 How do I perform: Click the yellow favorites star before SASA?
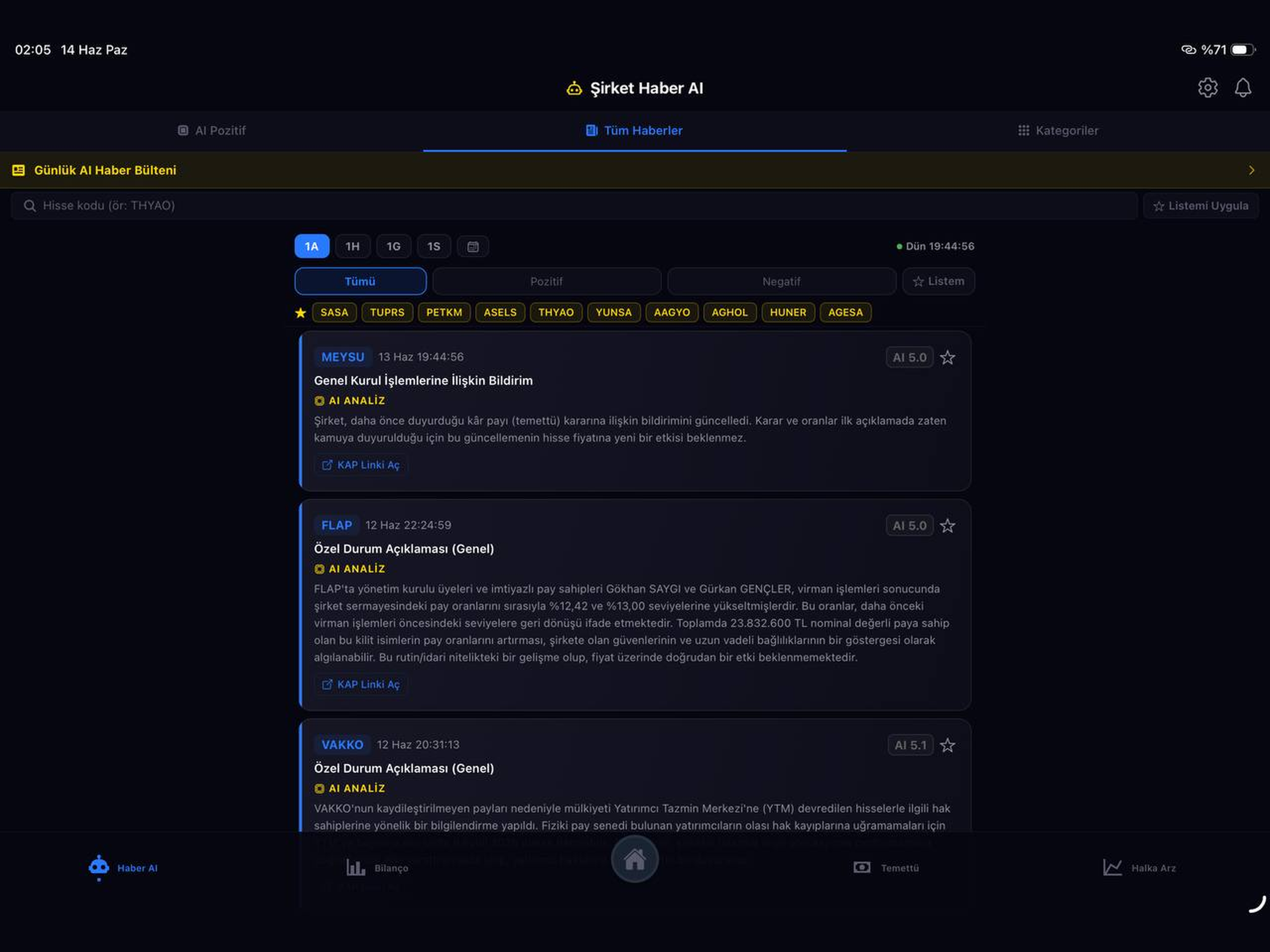pos(300,312)
